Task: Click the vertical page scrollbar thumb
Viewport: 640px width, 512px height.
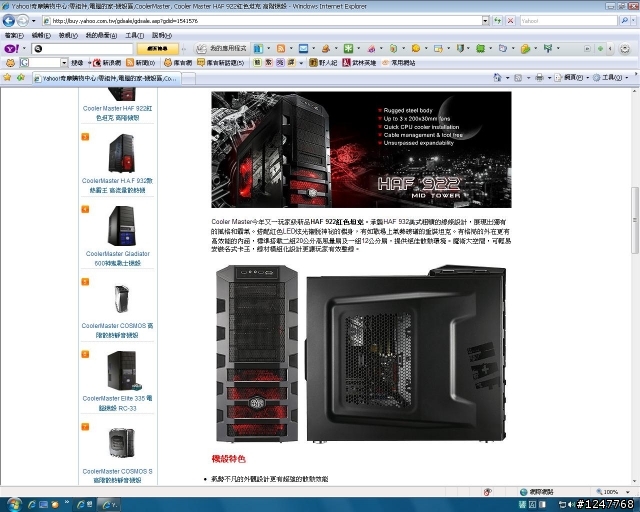Action: pyautogui.click(x=635, y=220)
